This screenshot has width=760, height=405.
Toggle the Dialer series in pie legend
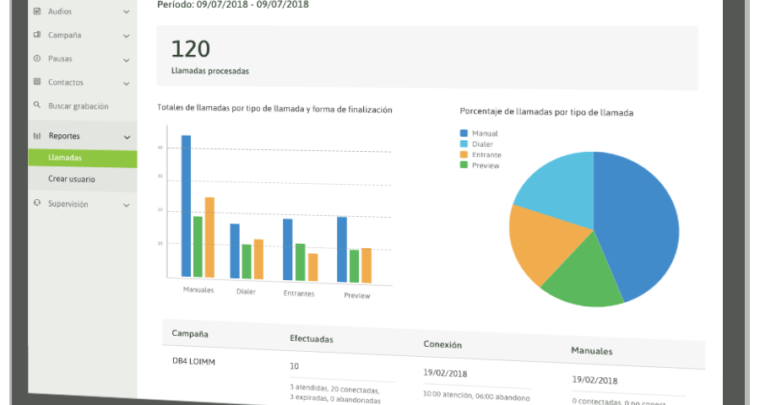pos(484,144)
